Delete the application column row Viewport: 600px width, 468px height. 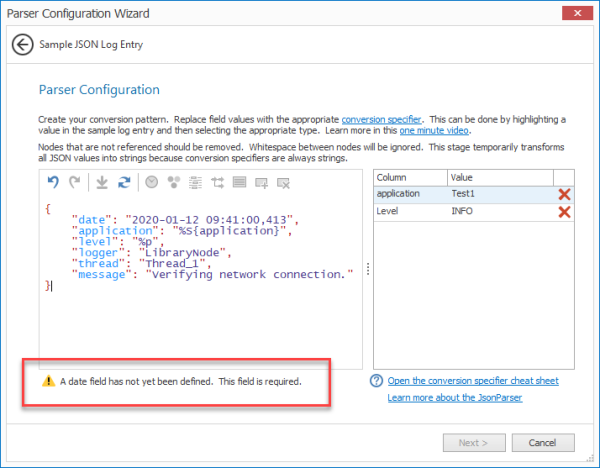point(564,194)
